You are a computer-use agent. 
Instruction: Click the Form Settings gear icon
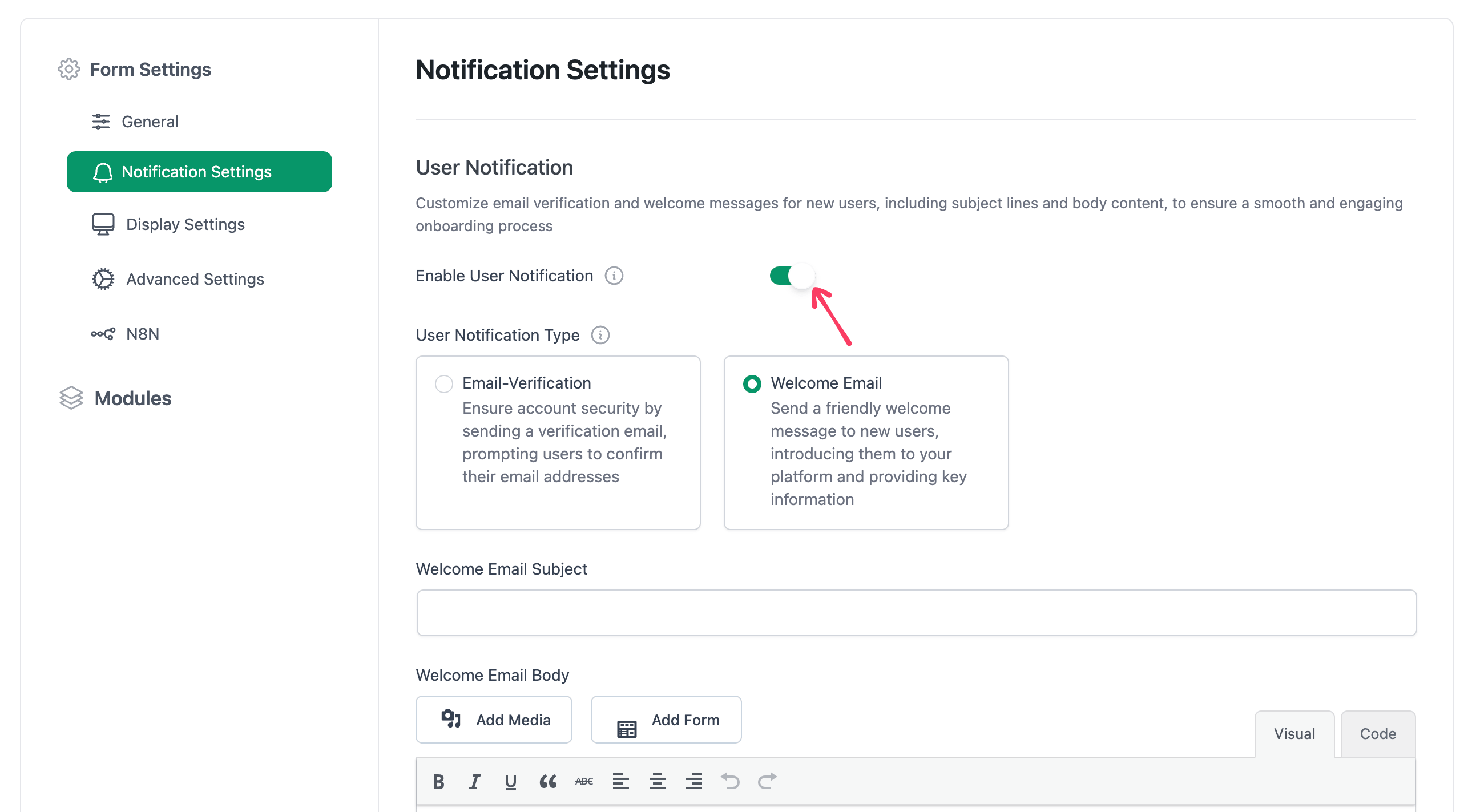point(68,69)
